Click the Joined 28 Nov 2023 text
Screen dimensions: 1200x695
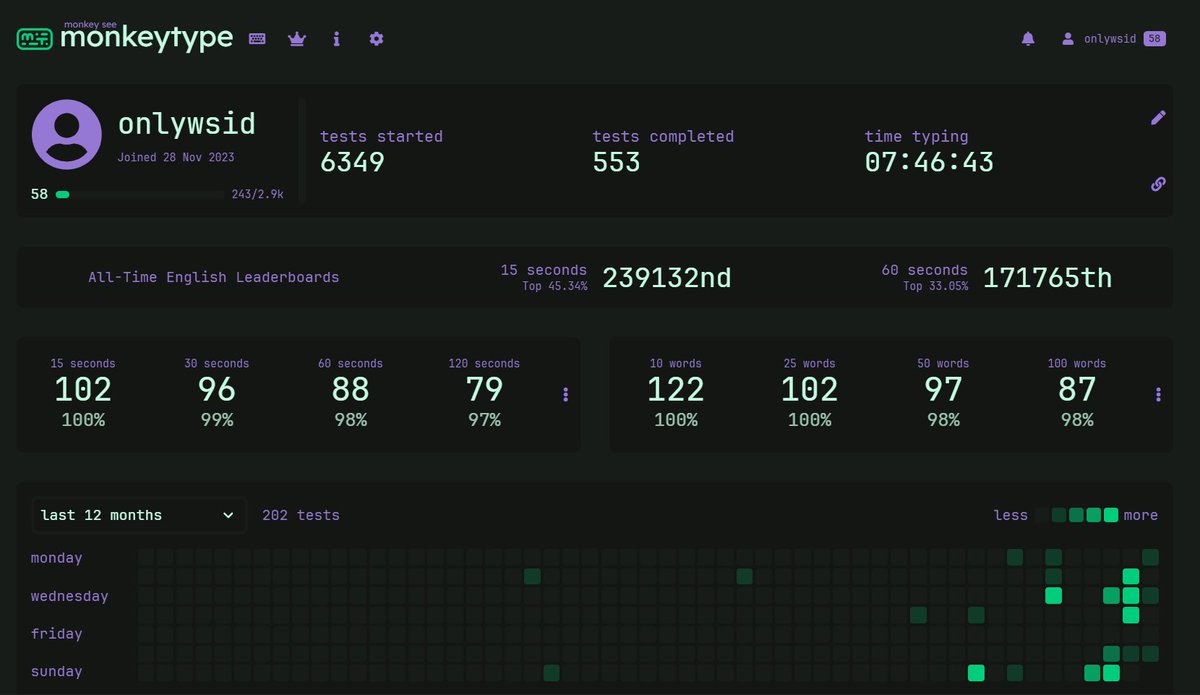tap(176, 158)
